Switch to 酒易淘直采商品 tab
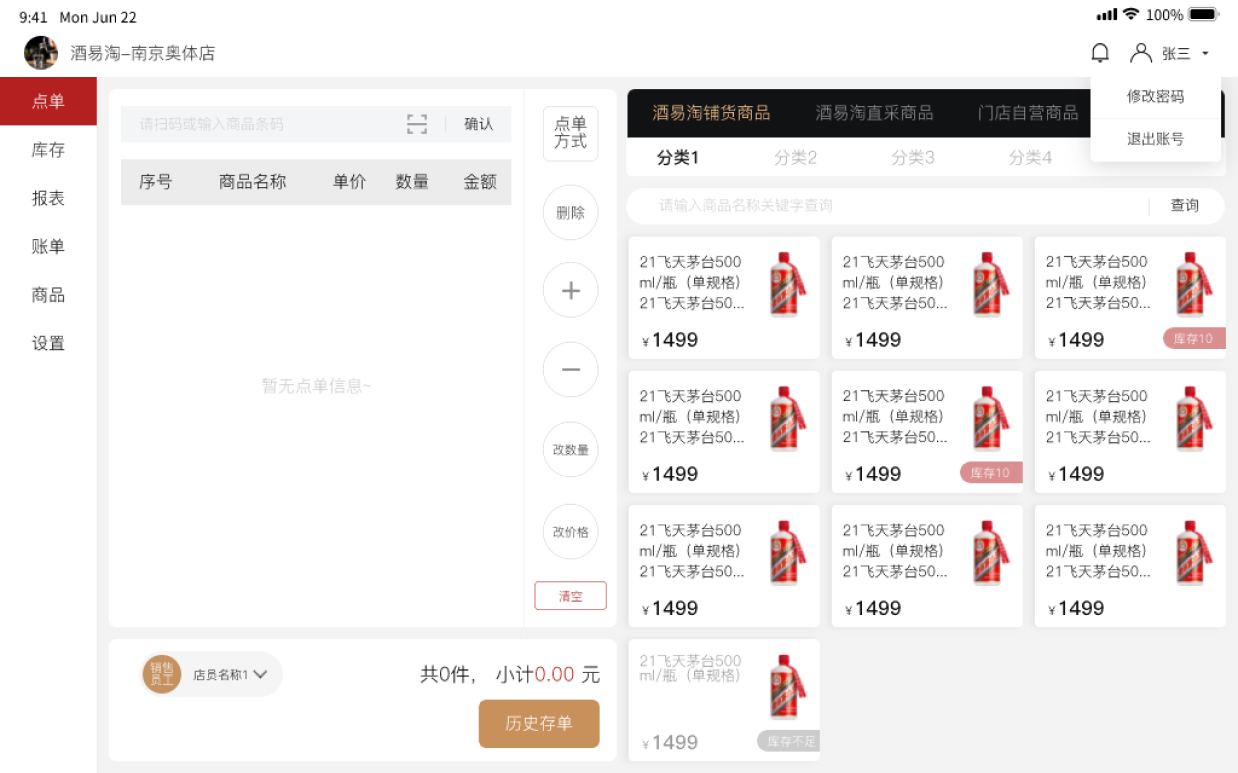 click(874, 113)
